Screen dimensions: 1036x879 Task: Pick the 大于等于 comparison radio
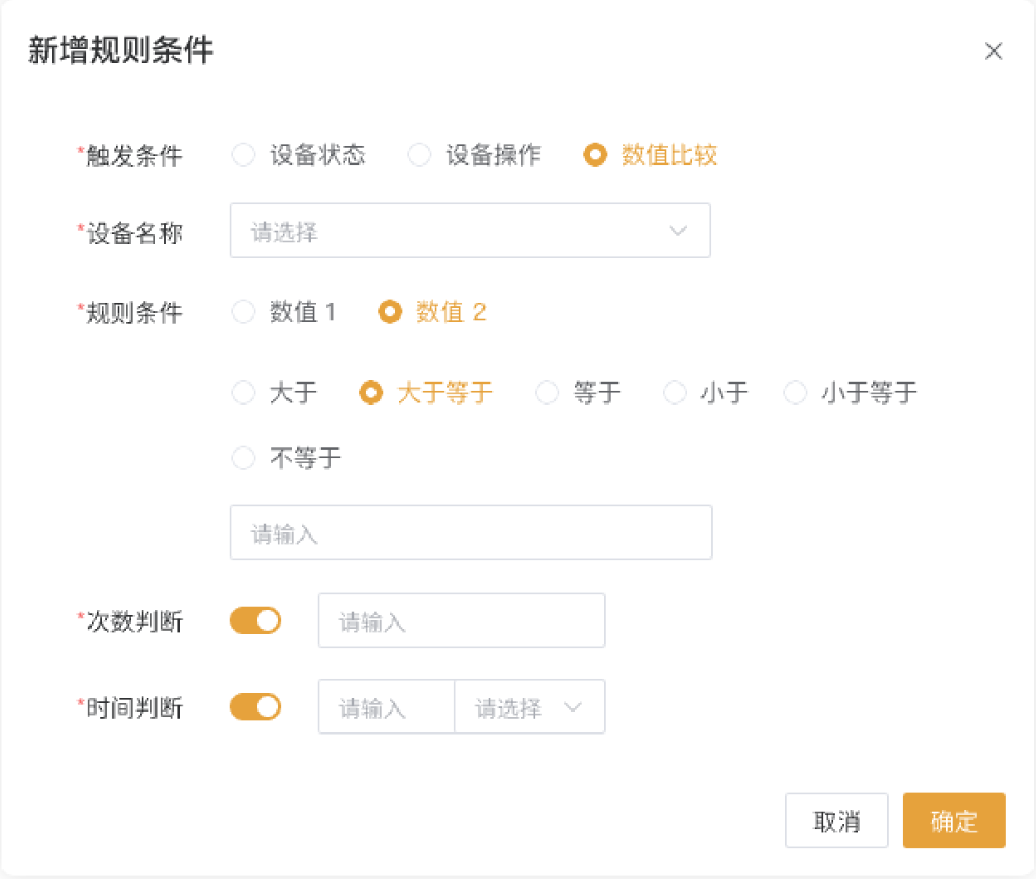pos(371,393)
